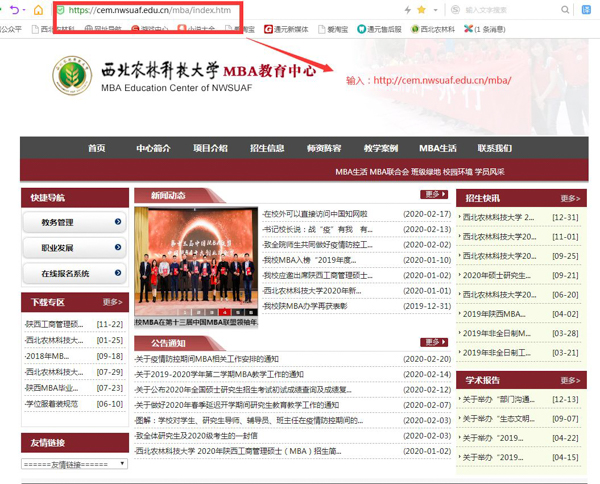Select the 师资阵容 navigation tab

pos(324,148)
